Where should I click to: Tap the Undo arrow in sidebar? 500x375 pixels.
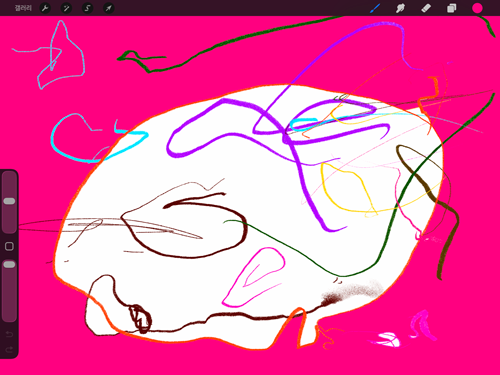[9, 334]
